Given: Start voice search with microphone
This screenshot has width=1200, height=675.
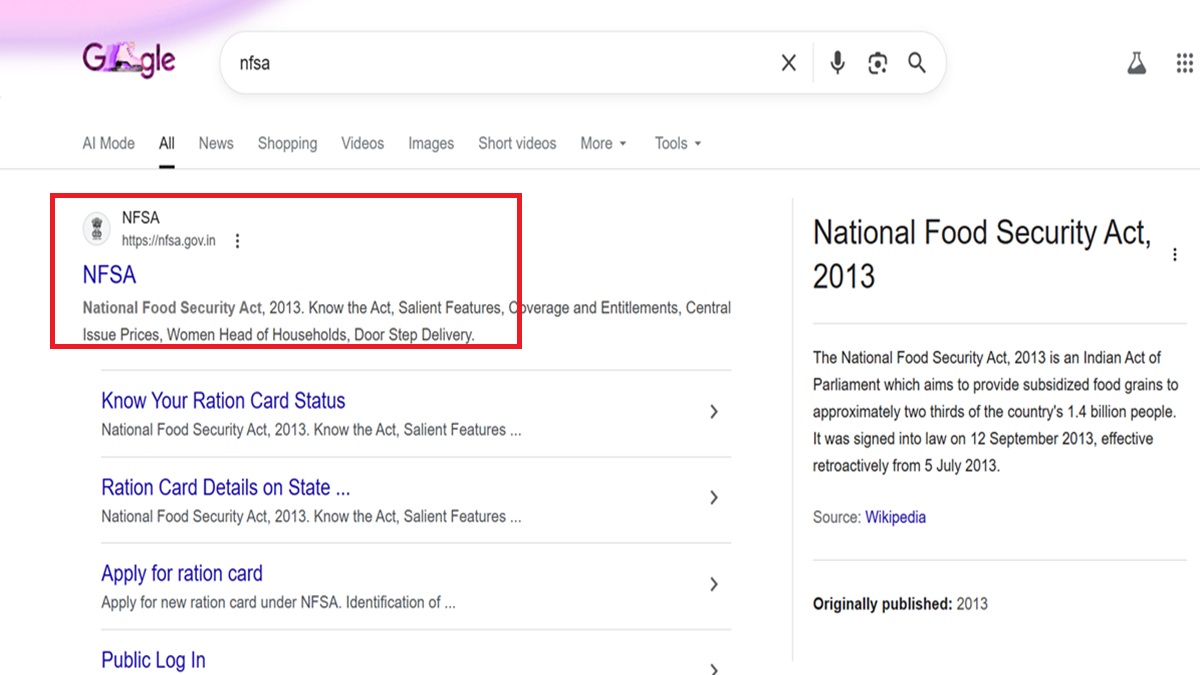Looking at the screenshot, I should [x=837, y=63].
